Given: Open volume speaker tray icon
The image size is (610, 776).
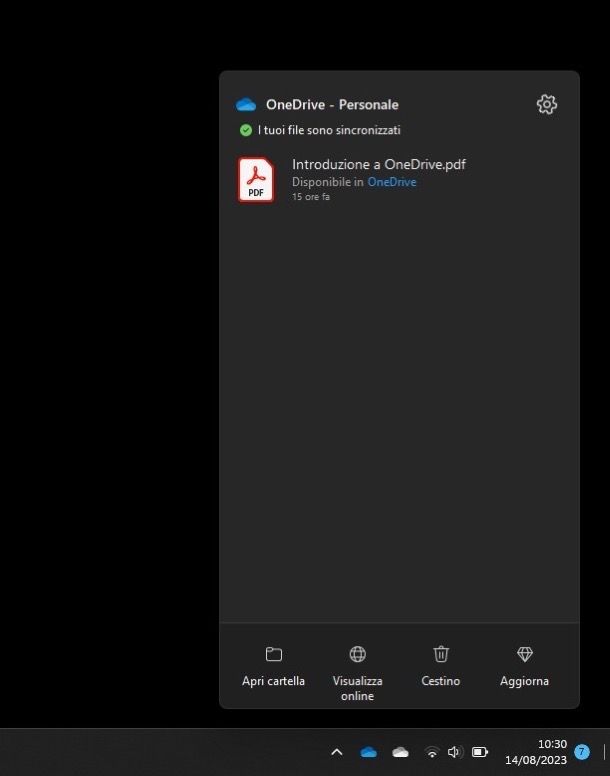Looking at the screenshot, I should coord(454,752).
